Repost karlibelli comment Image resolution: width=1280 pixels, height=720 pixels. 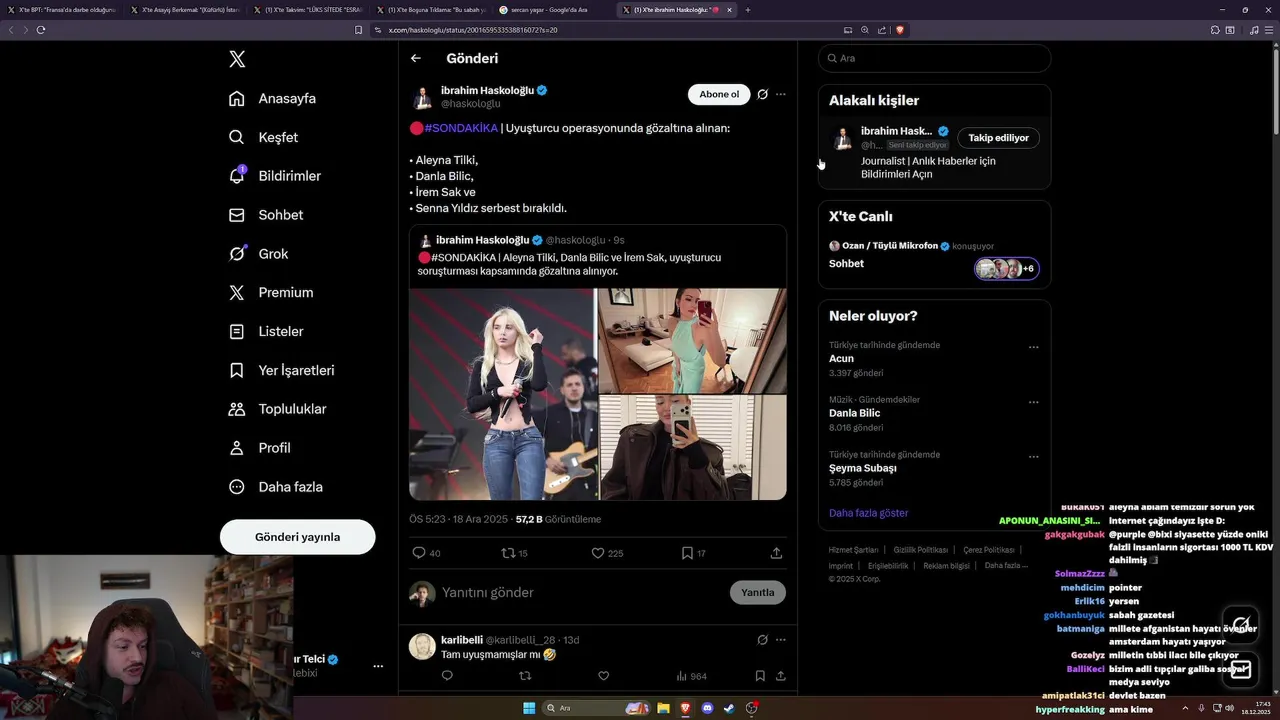525,676
